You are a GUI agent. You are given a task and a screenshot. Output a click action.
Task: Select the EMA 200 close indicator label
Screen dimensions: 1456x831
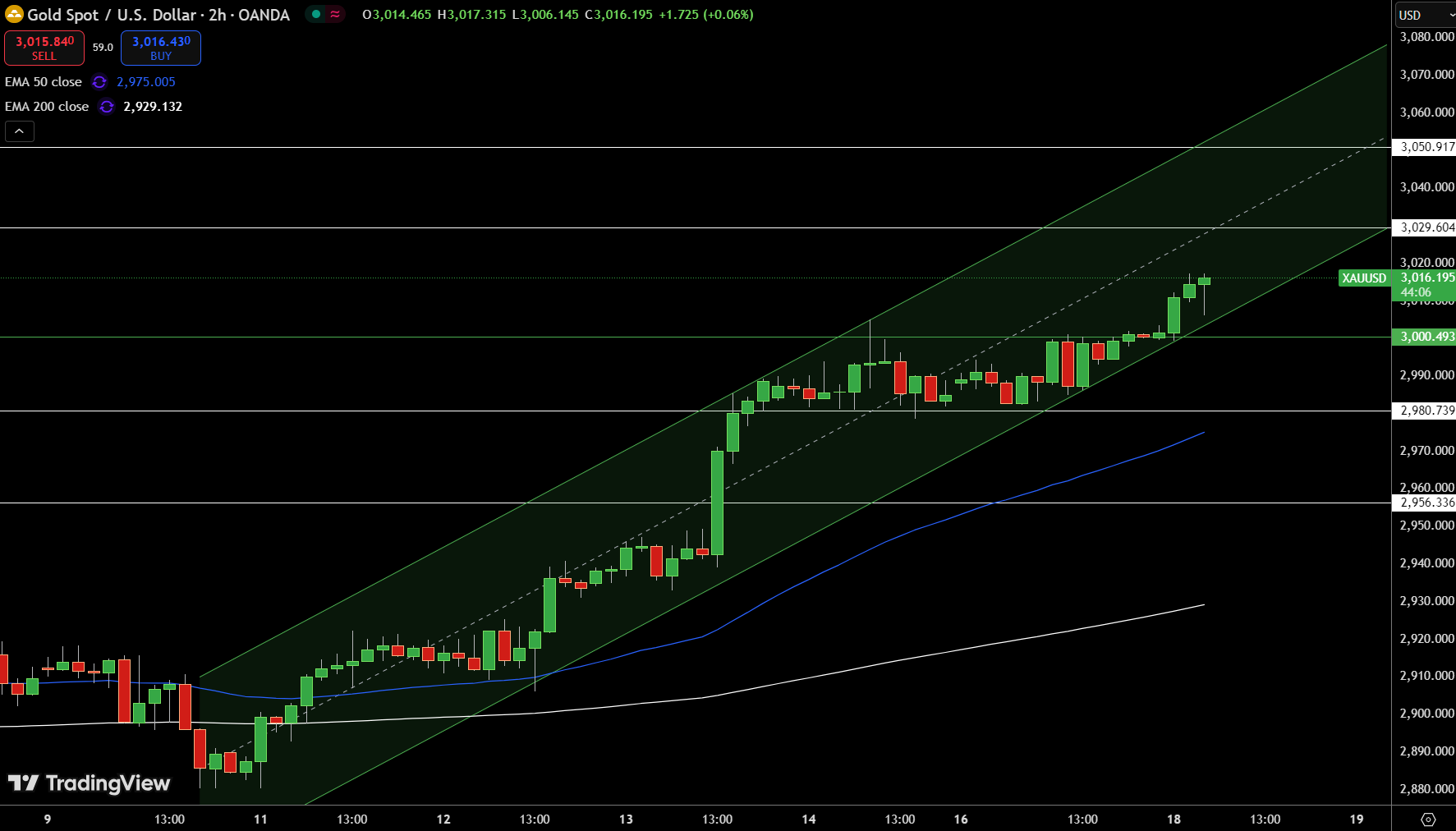pos(47,107)
